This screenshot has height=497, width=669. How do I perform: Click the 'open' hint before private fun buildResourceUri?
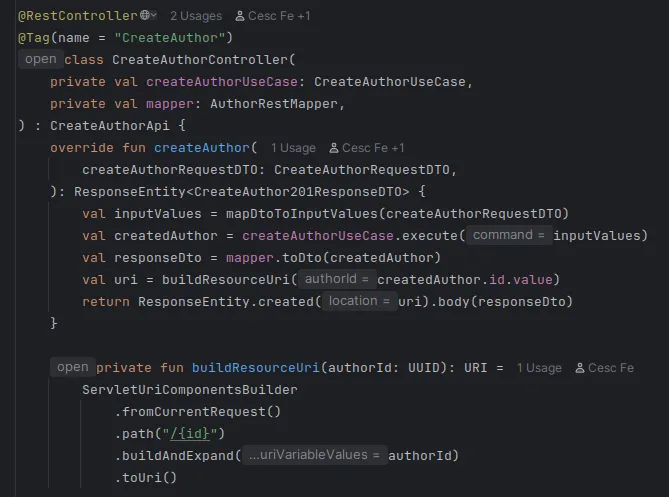coord(73,367)
